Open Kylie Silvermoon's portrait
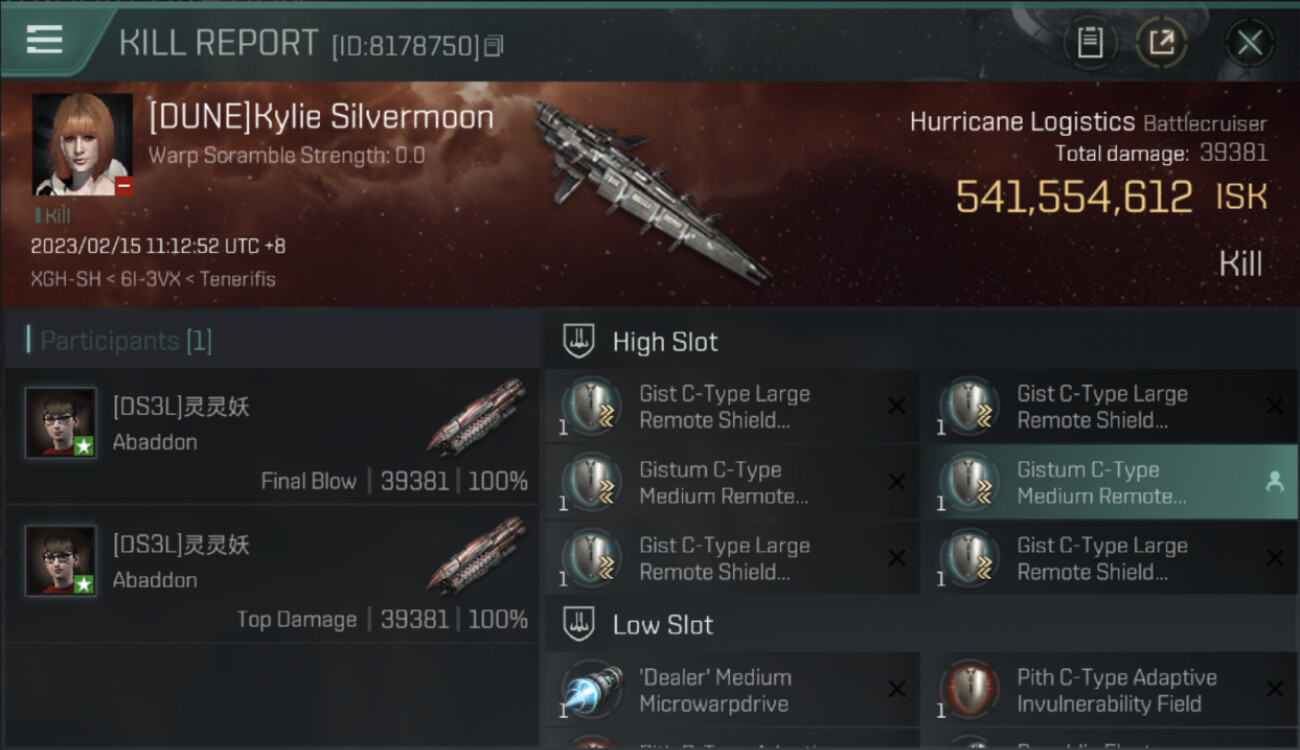 pyautogui.click(x=82, y=144)
